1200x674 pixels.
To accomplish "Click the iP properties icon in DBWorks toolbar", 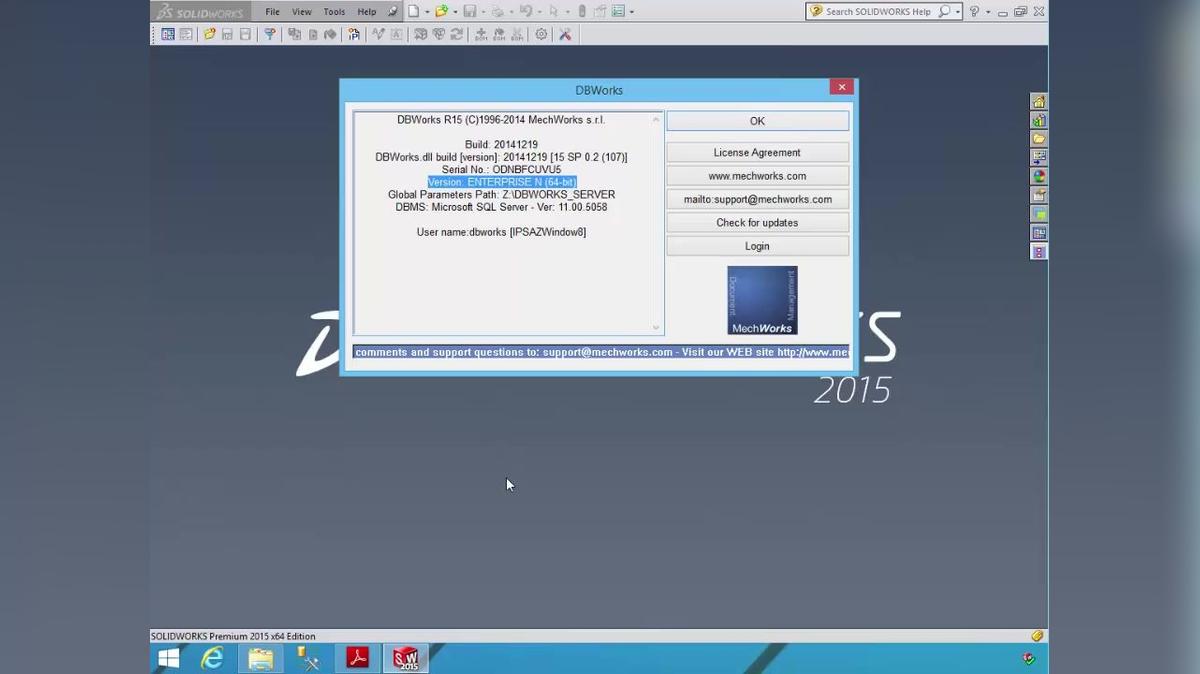I will [x=354, y=34].
